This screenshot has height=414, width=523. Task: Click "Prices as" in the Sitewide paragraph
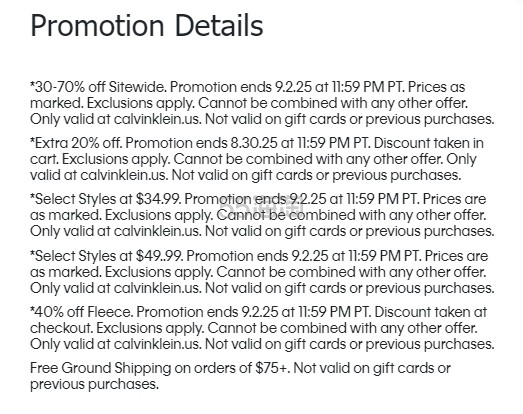[437, 87]
